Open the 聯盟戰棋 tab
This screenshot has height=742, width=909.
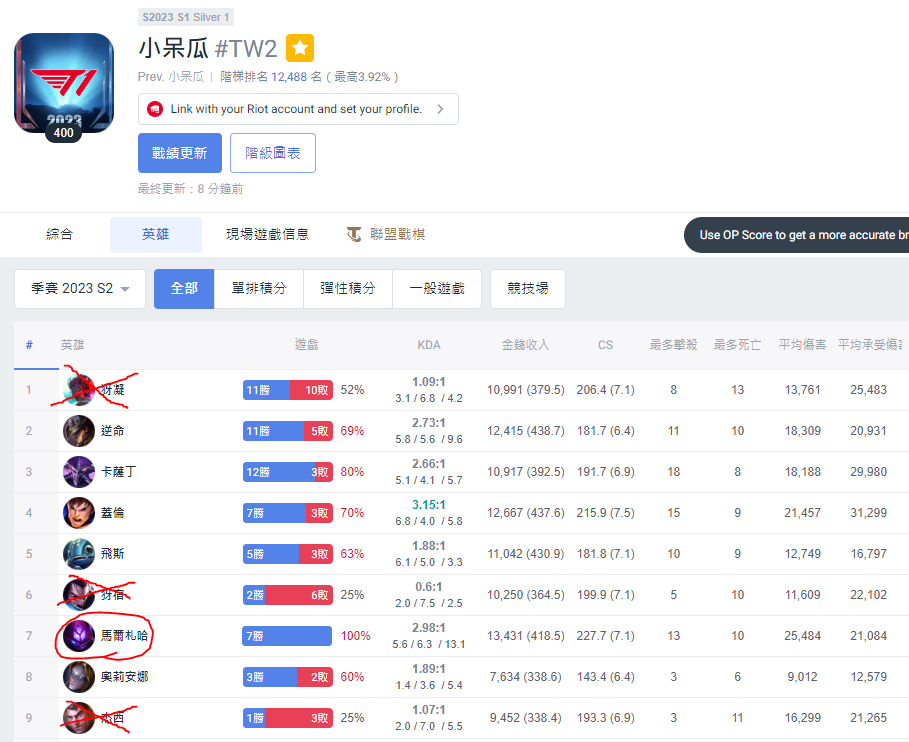click(x=386, y=234)
